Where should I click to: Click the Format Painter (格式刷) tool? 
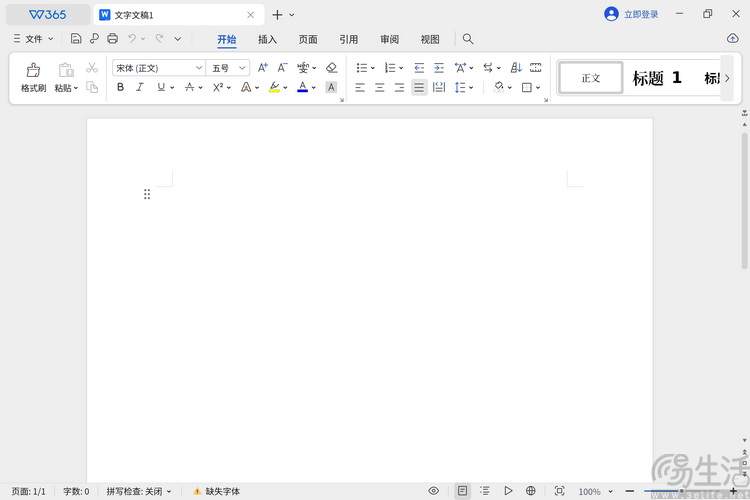coord(33,77)
